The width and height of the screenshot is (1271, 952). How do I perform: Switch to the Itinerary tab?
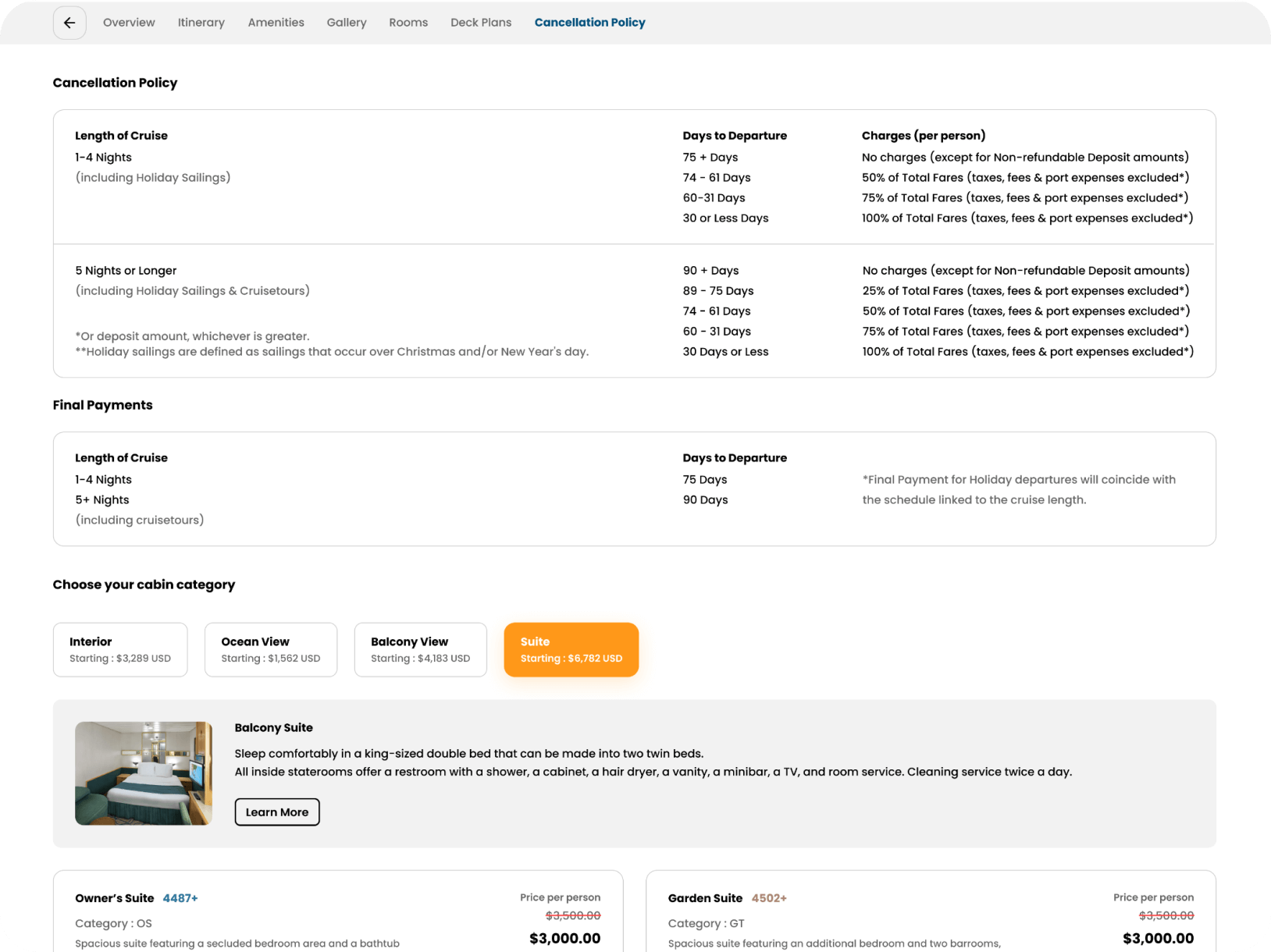pos(201,23)
